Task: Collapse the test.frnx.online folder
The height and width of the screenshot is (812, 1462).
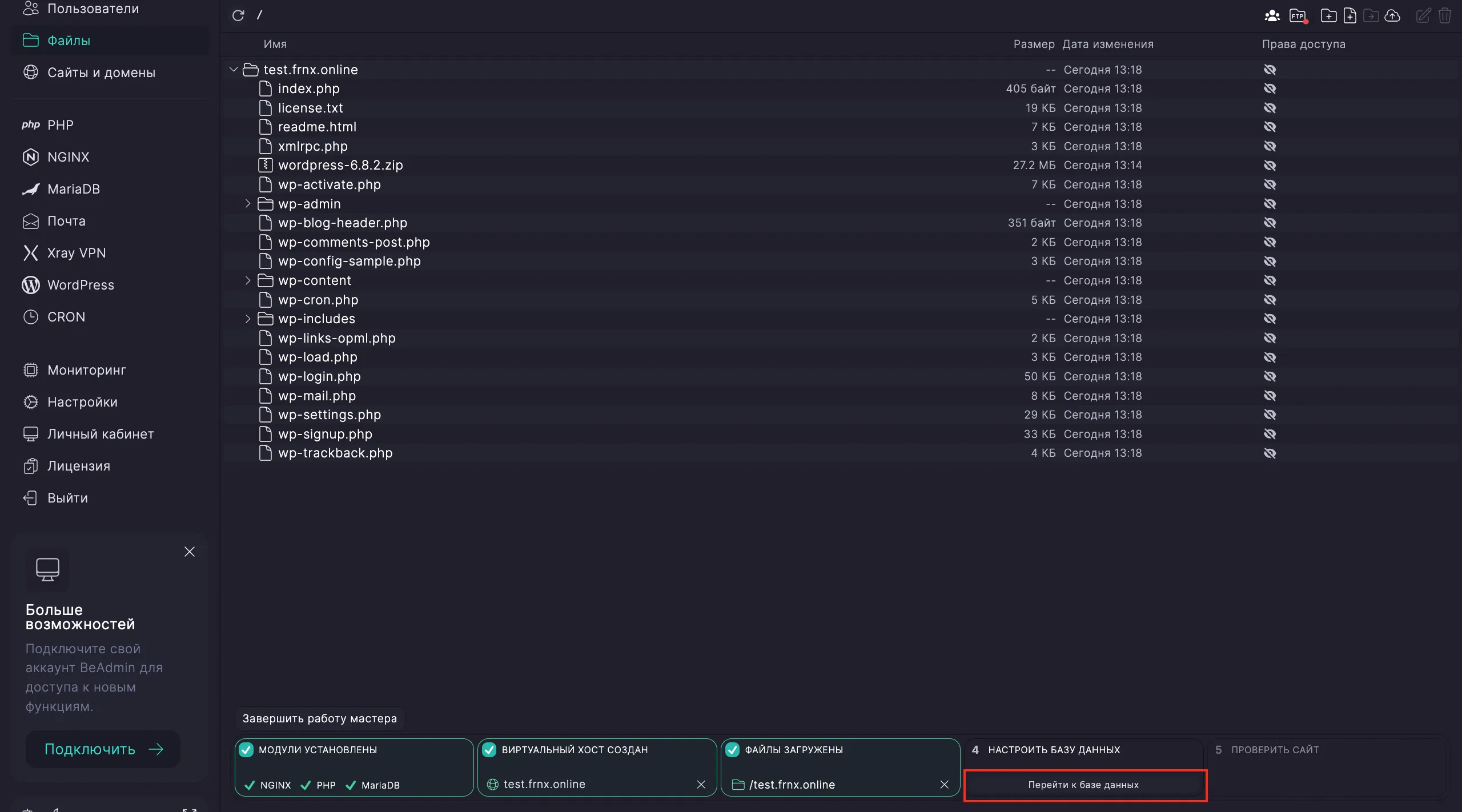Action: click(x=233, y=69)
